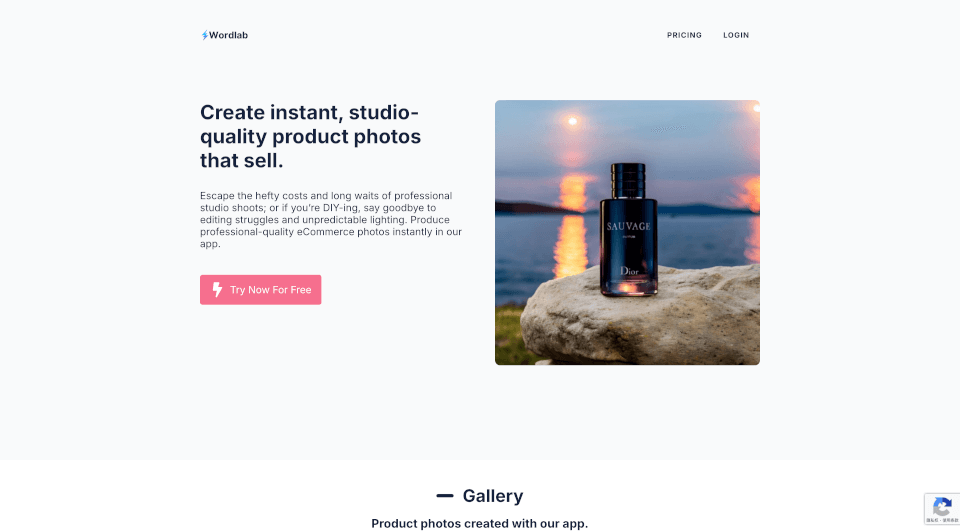Click the black cap of perfume bottle
The height and width of the screenshot is (531, 960).
[x=628, y=179]
